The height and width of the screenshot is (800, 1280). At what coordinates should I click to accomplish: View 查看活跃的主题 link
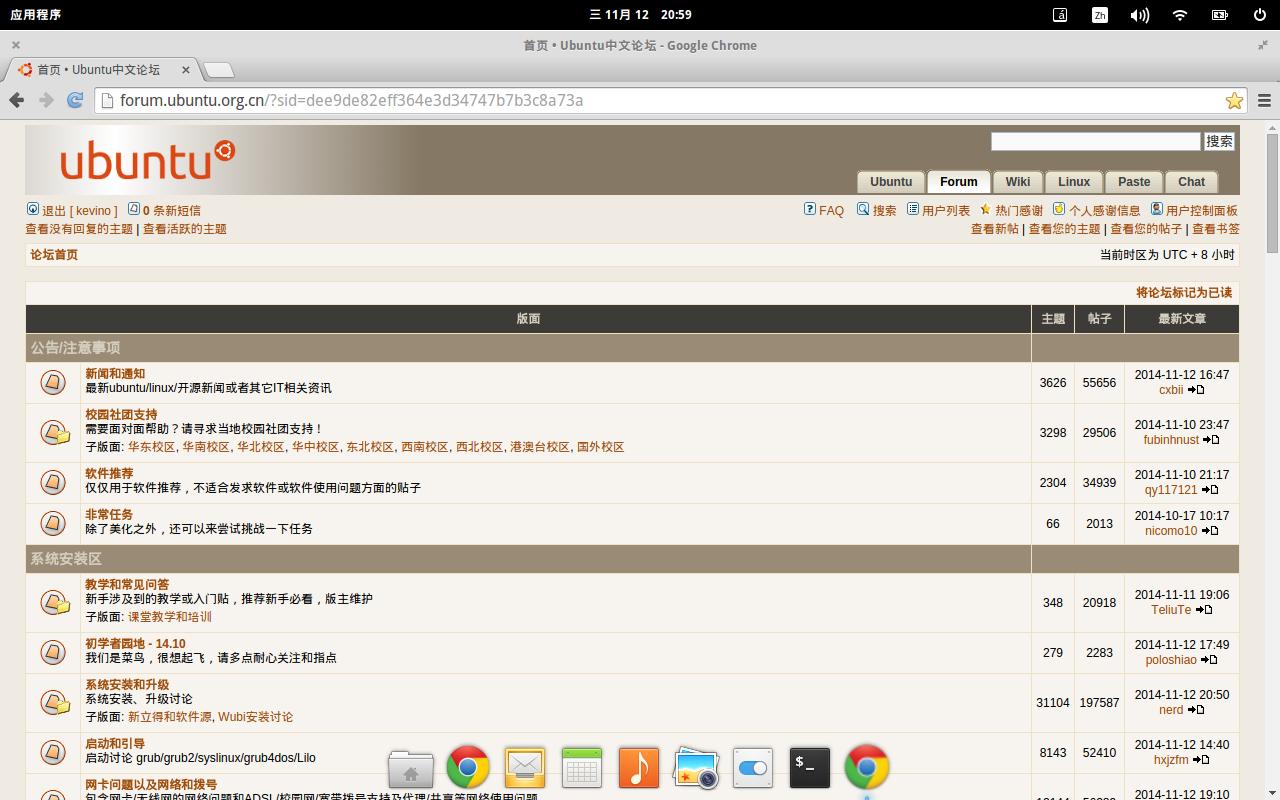coord(185,229)
